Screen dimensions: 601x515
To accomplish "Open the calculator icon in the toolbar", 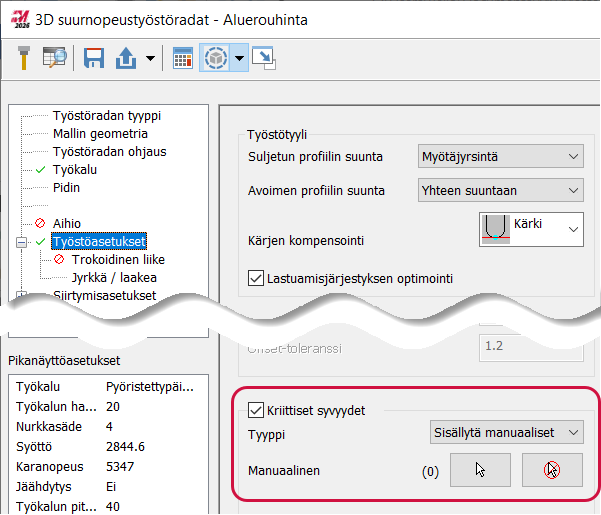I will click(x=182, y=58).
